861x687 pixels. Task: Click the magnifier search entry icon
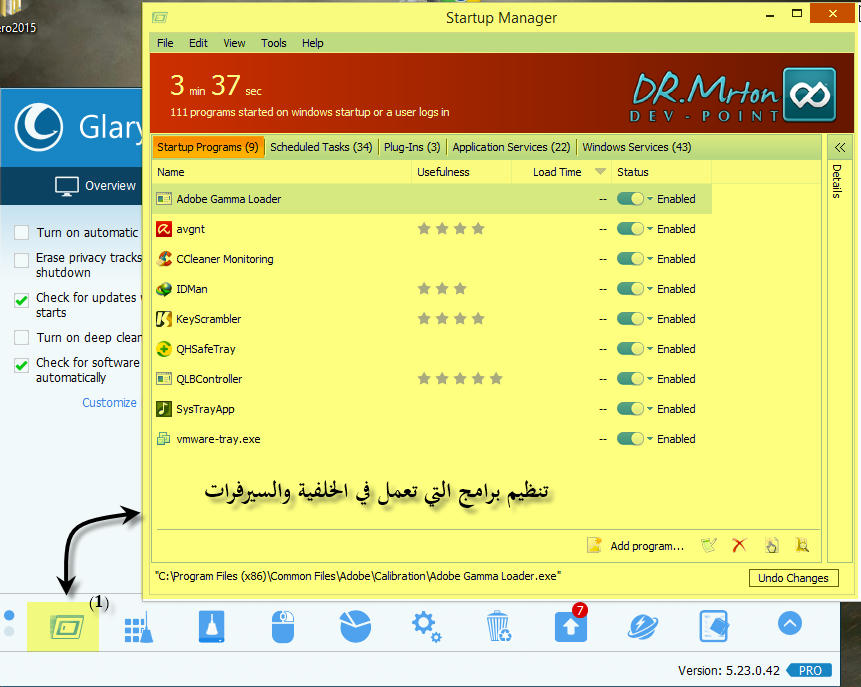[801, 545]
